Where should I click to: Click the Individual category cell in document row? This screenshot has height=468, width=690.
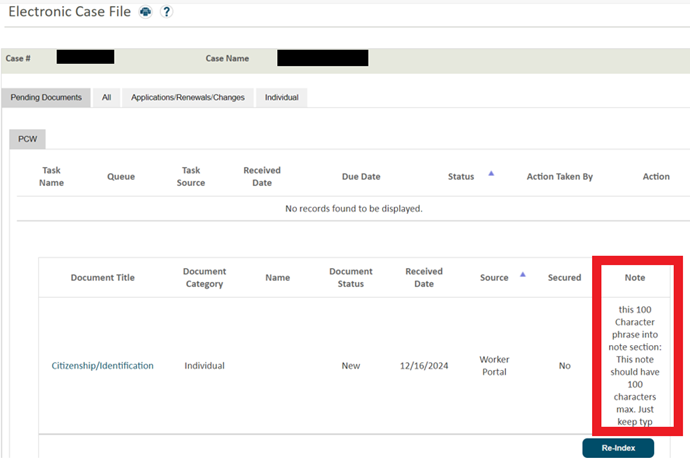(x=205, y=366)
